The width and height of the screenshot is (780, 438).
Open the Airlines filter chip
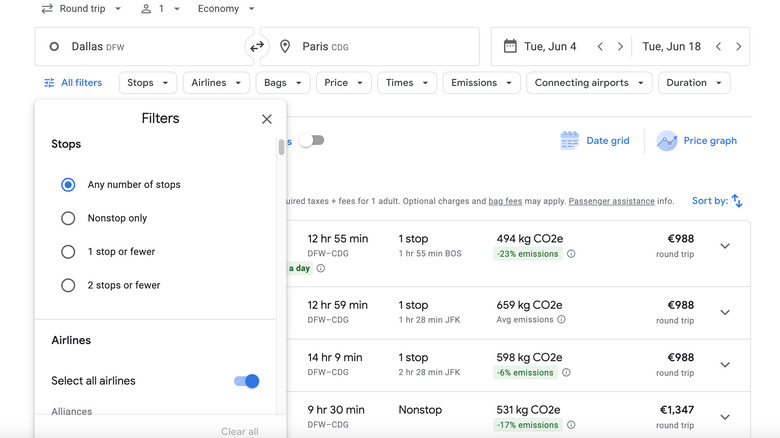(216, 83)
